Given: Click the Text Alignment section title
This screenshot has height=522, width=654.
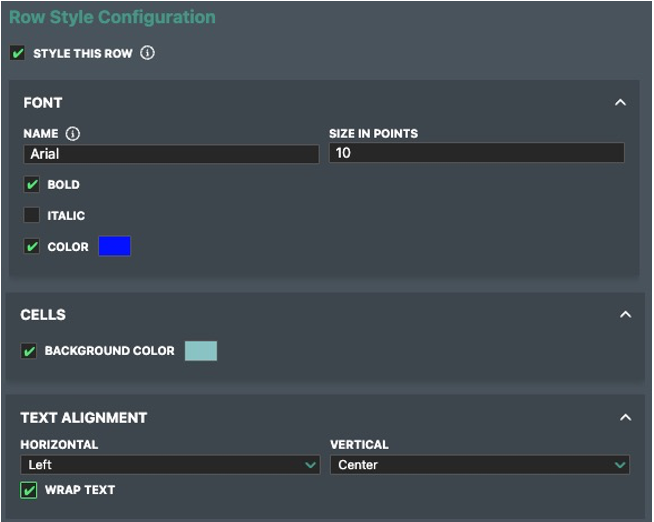Looking at the screenshot, I should click(84, 418).
